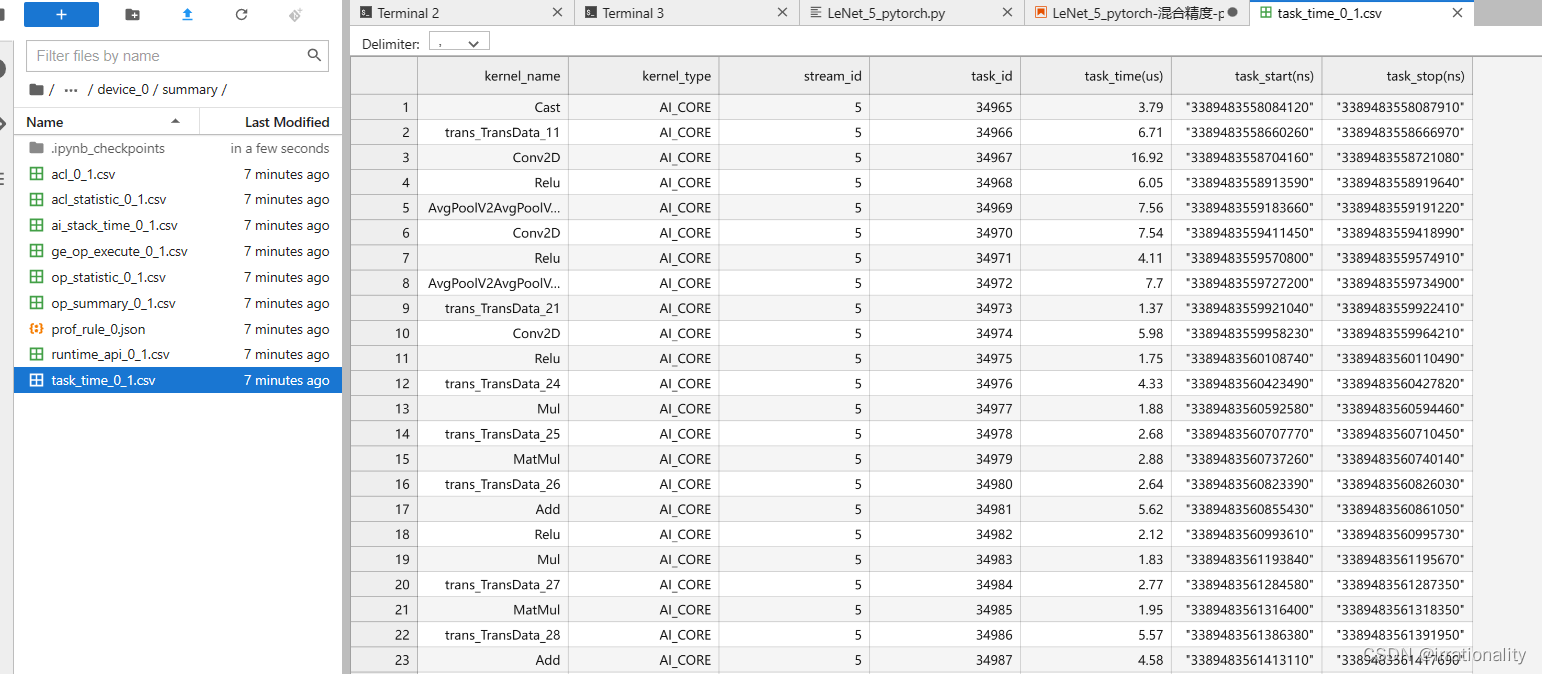
Task: Select task_start cell "3389483558084120"
Action: [x=1248, y=107]
